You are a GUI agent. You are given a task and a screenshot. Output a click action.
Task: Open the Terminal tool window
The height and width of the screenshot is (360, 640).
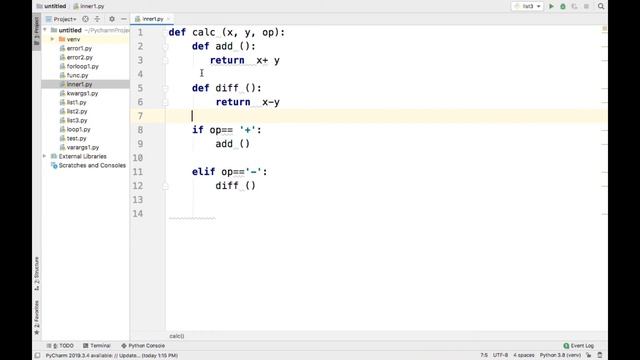pyautogui.click(x=97, y=346)
